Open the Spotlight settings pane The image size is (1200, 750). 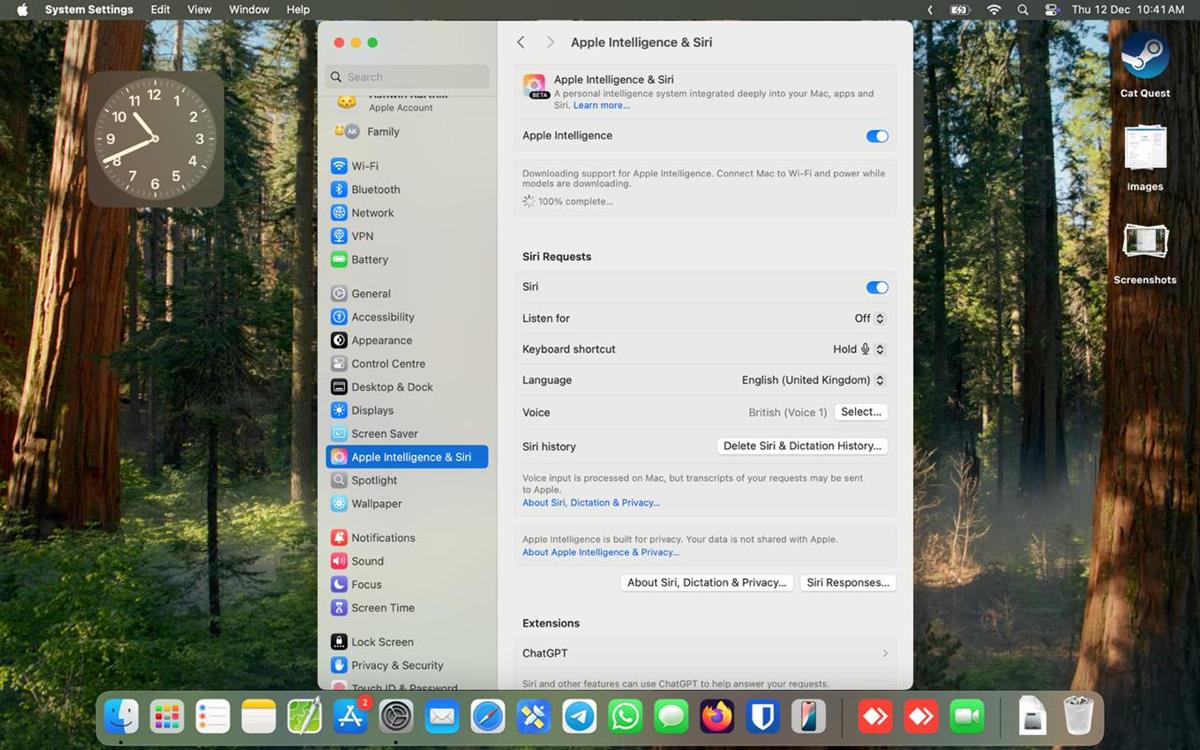[x=374, y=480]
